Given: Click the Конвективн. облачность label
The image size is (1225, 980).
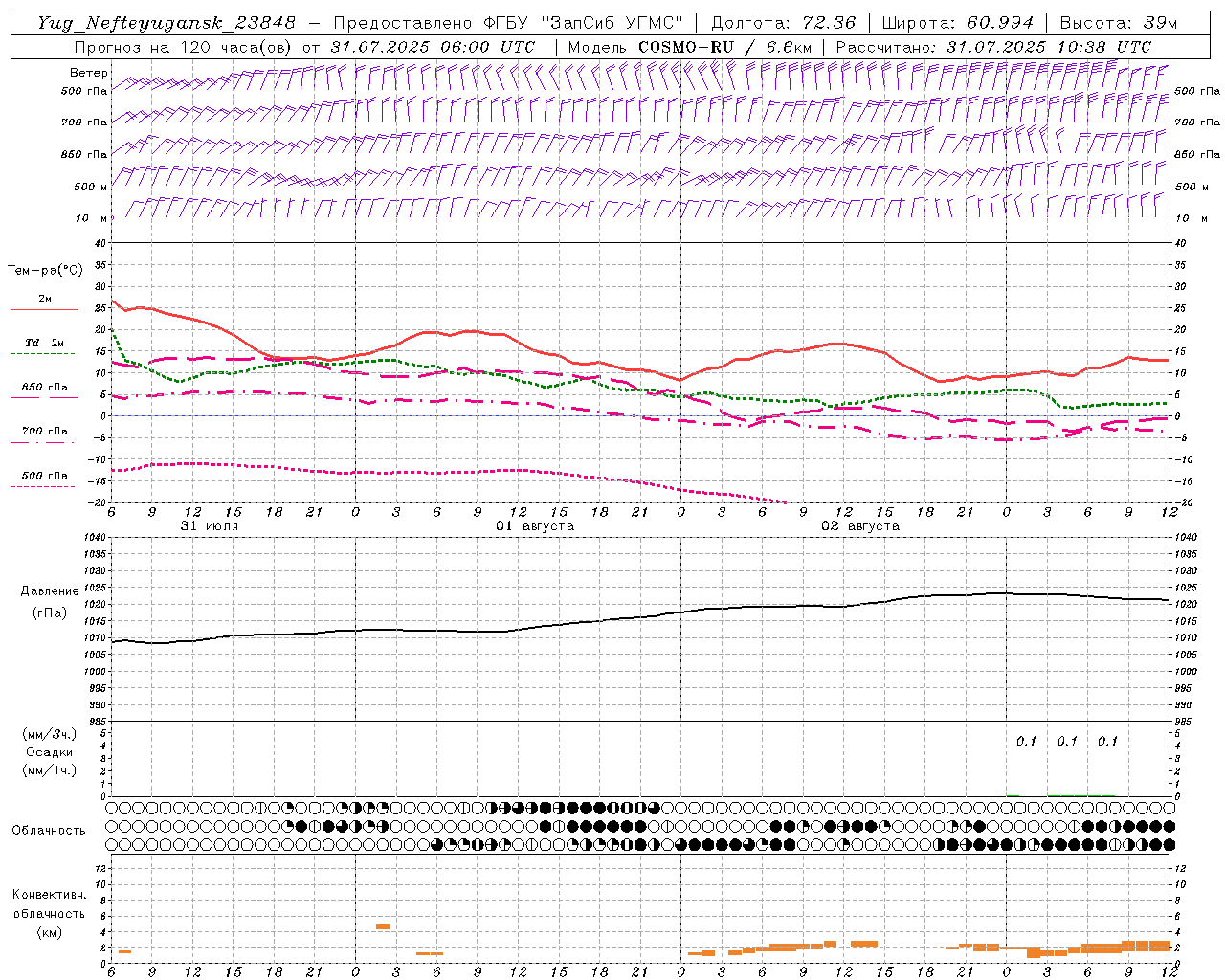Looking at the screenshot, I should point(50,903).
